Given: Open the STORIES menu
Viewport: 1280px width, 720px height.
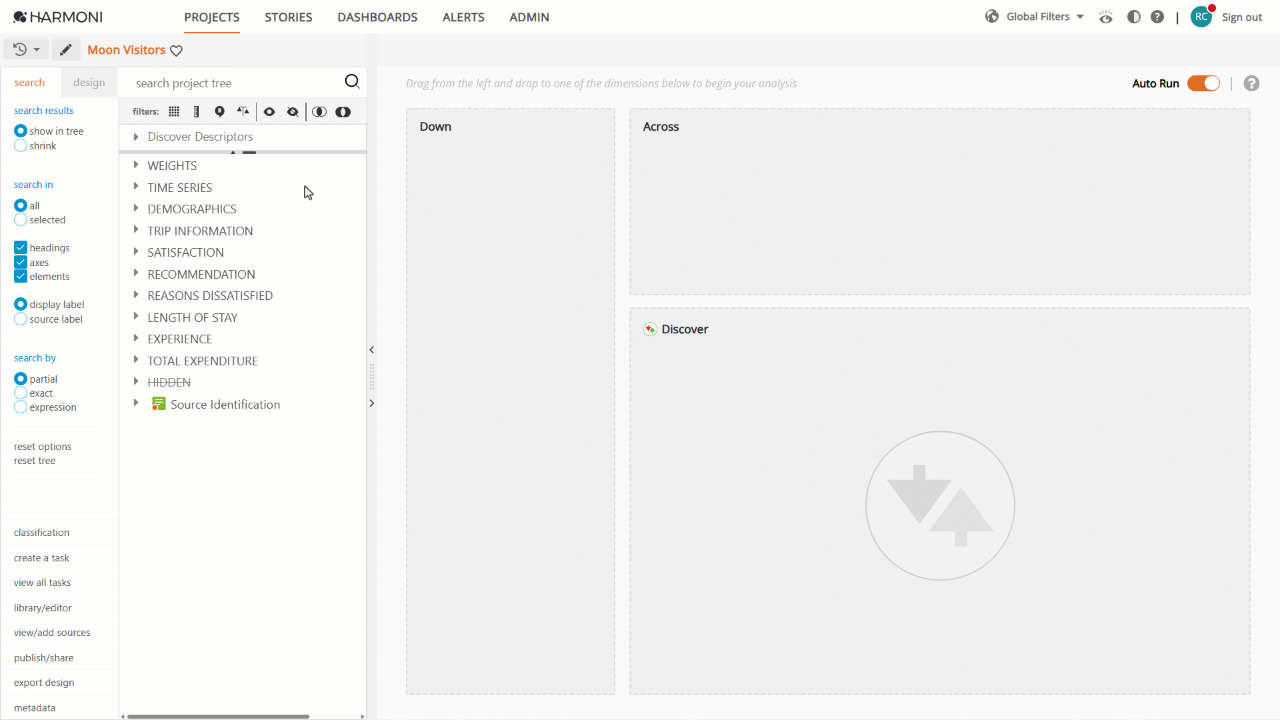Looking at the screenshot, I should (x=288, y=17).
